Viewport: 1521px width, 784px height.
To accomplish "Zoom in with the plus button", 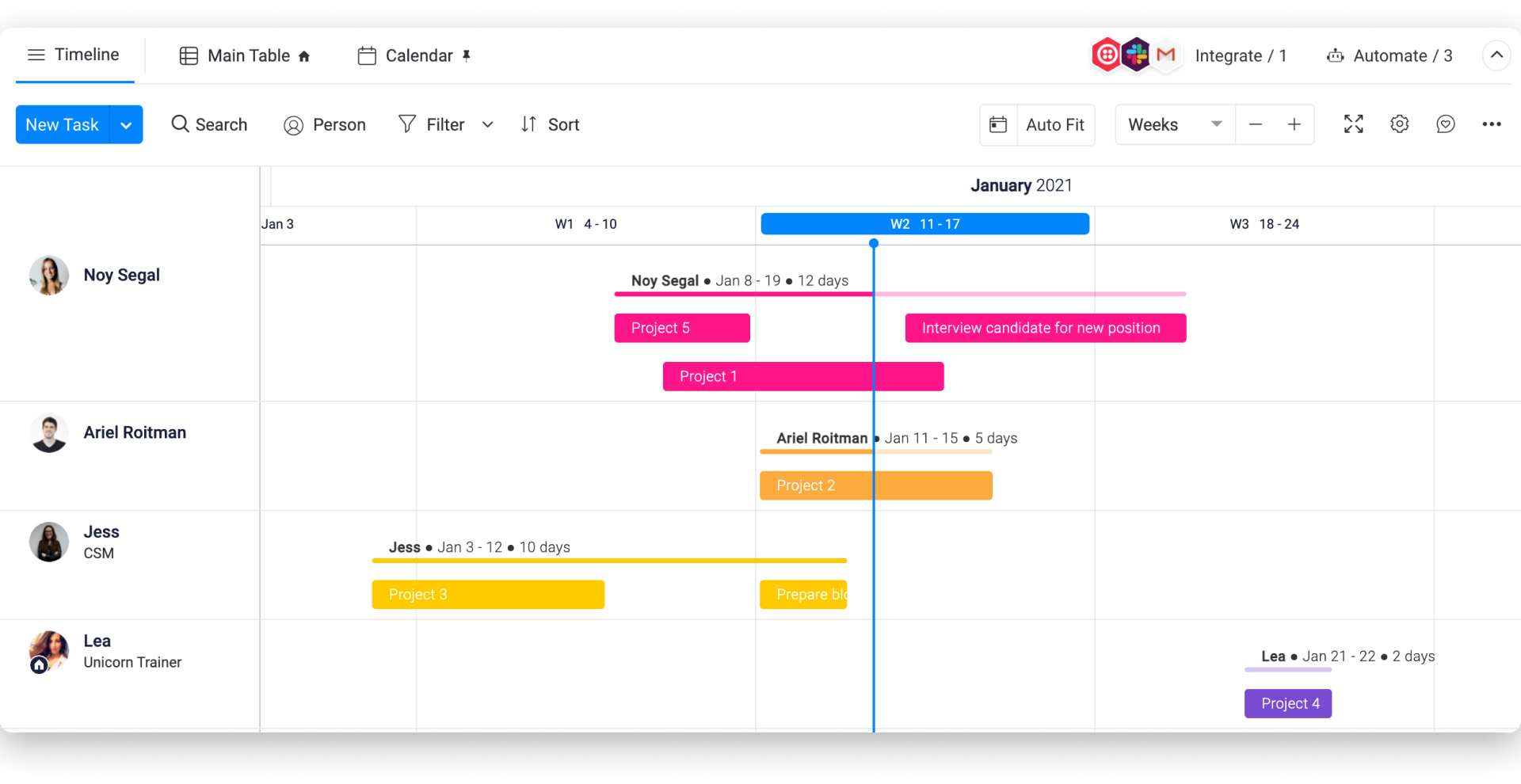I will 1294,124.
